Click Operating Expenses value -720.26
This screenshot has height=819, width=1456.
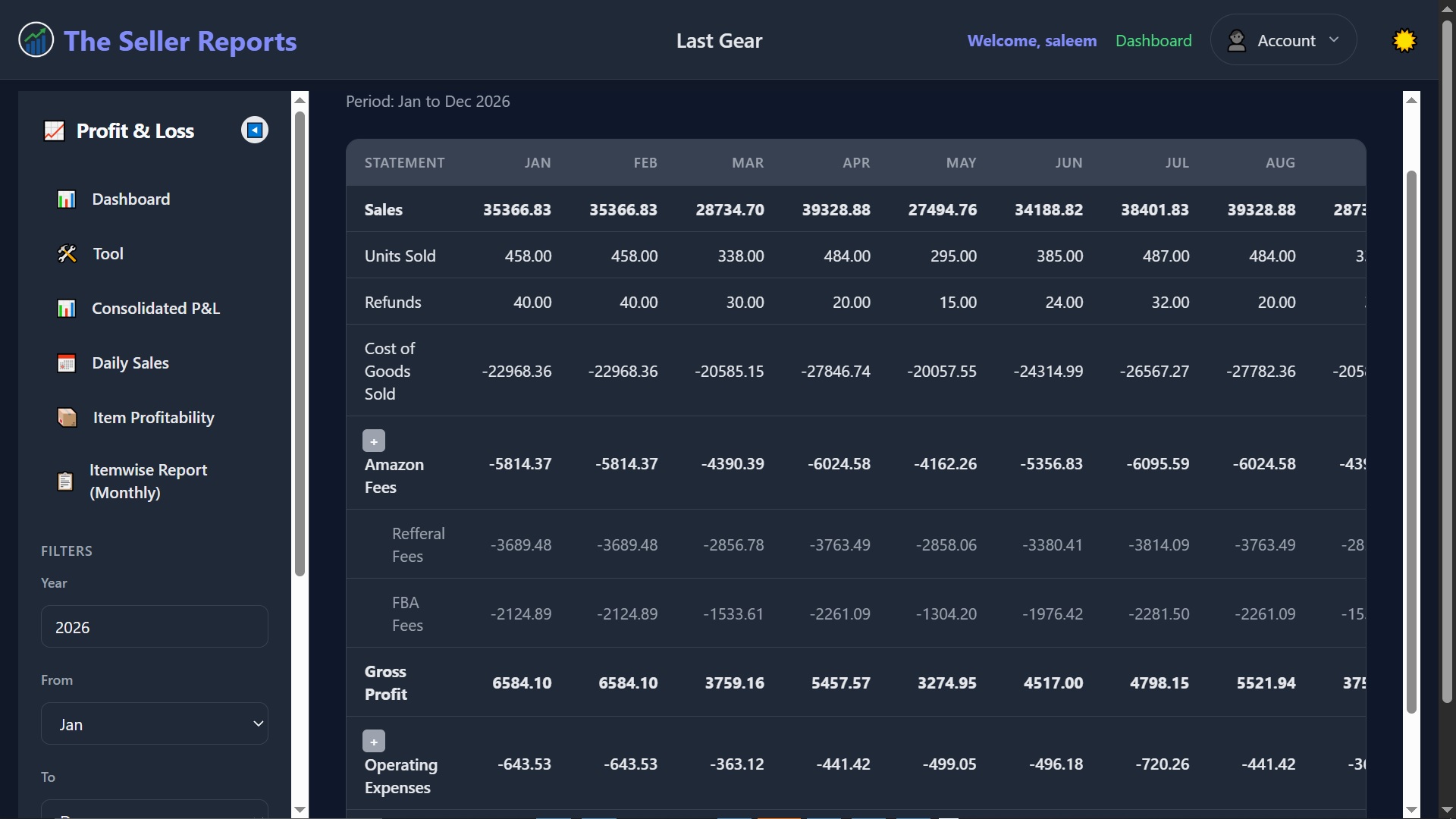[1162, 764]
